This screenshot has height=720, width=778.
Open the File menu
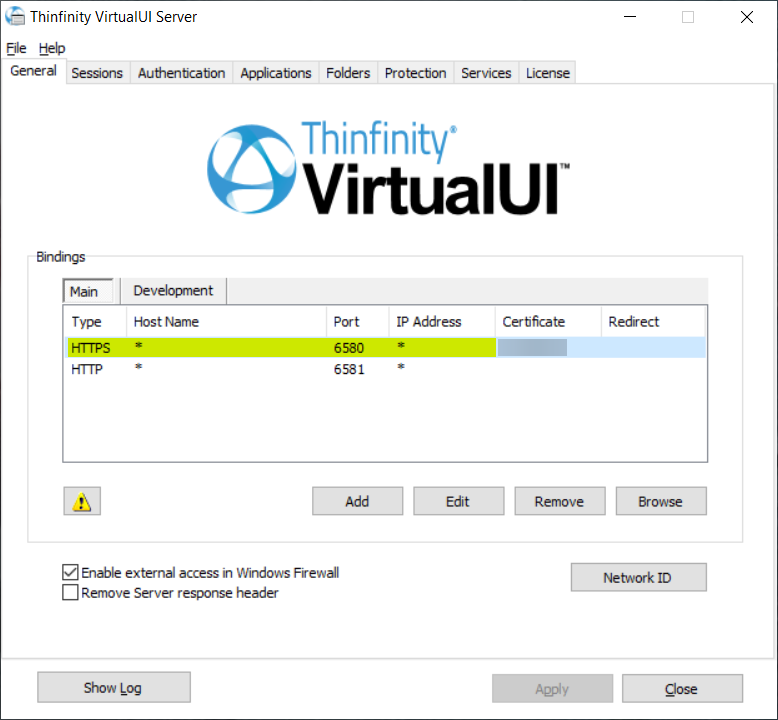tap(16, 48)
